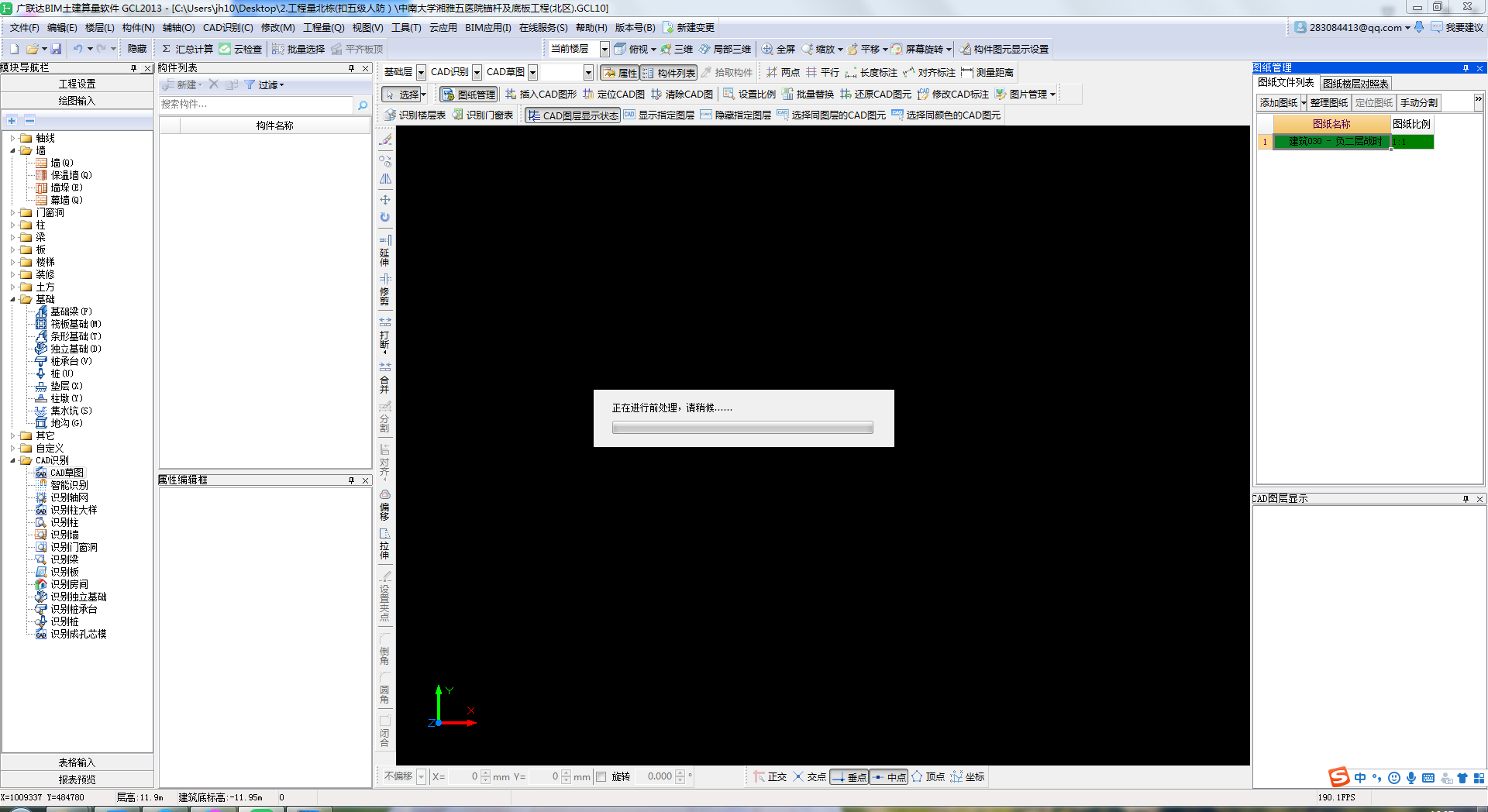
Task: Toggle 正交 orthogonal mode
Action: [x=770, y=776]
